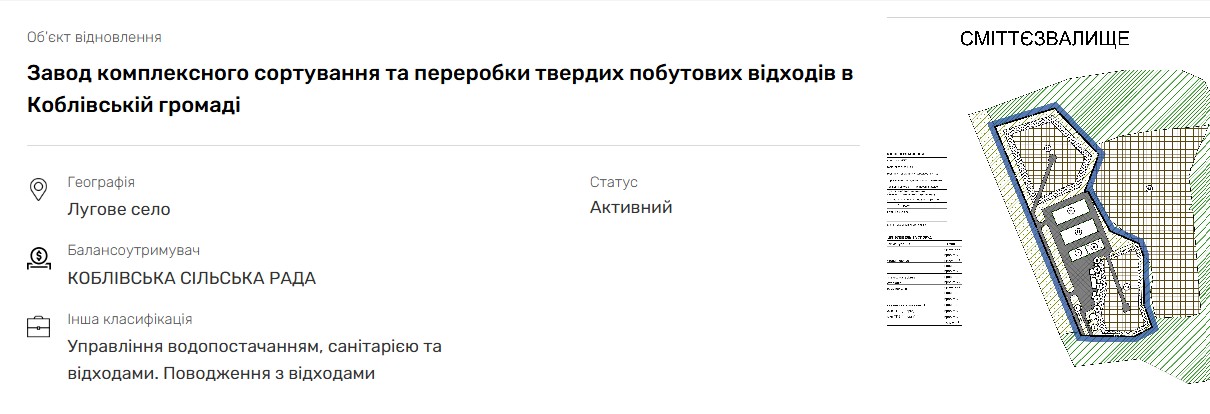
Task: Click the Активний status value
Action: tap(631, 207)
